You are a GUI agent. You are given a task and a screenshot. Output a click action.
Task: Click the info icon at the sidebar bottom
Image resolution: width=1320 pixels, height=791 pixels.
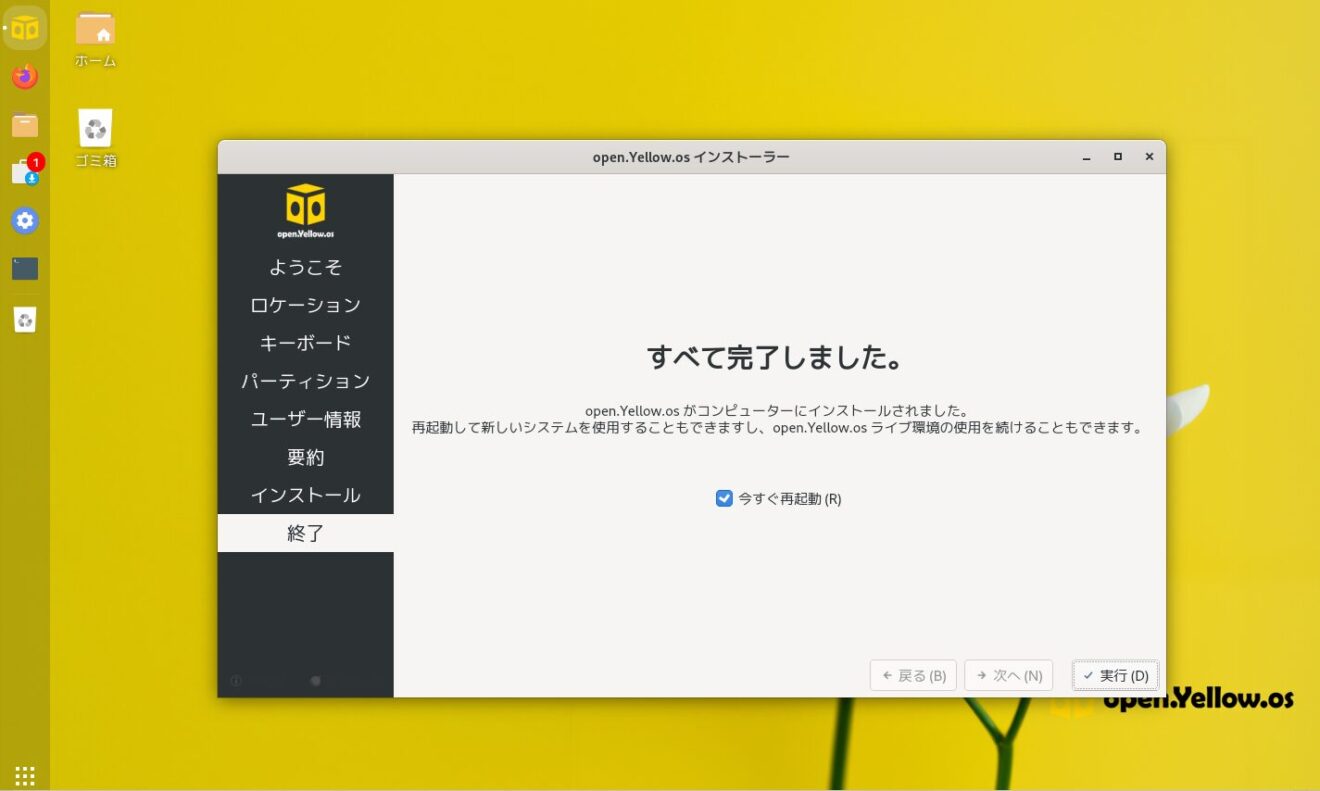(x=235, y=680)
